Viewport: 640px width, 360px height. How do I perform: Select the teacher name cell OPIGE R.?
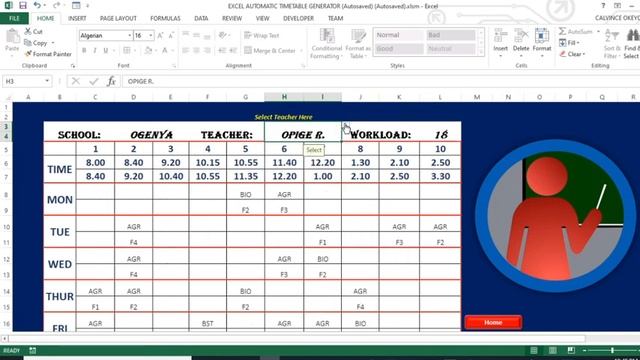point(303,132)
